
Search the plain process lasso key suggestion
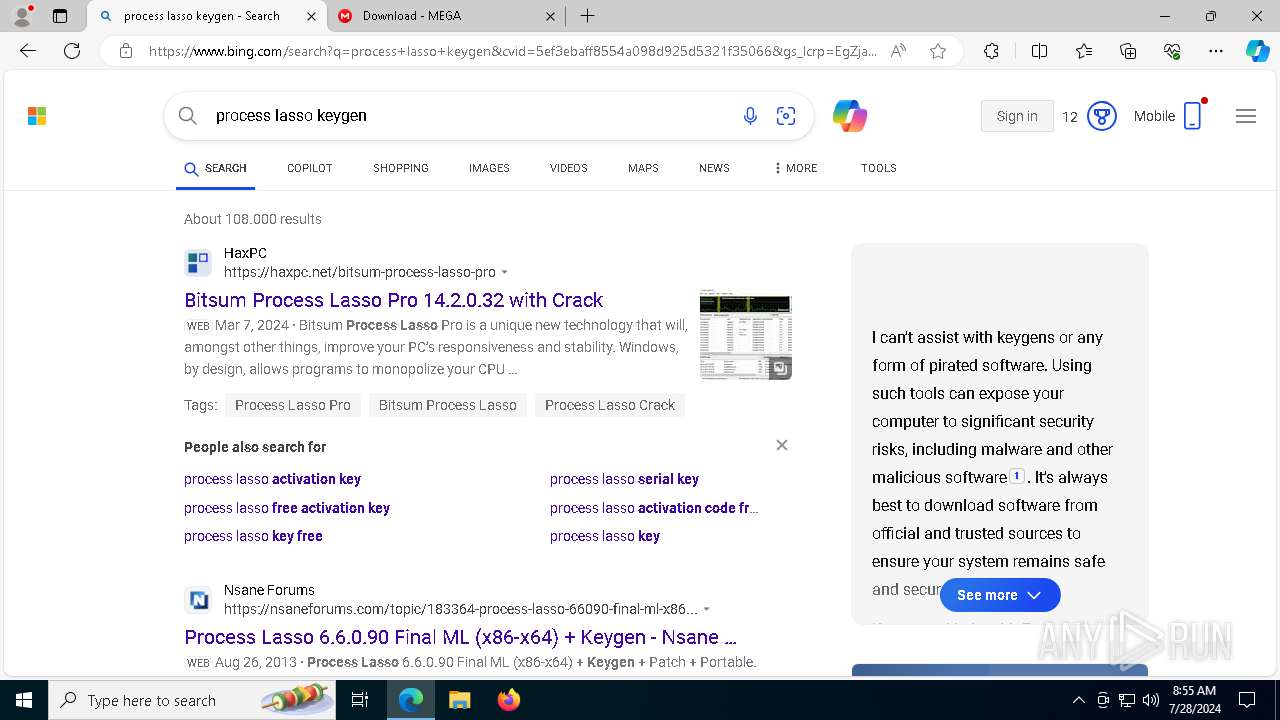(605, 536)
